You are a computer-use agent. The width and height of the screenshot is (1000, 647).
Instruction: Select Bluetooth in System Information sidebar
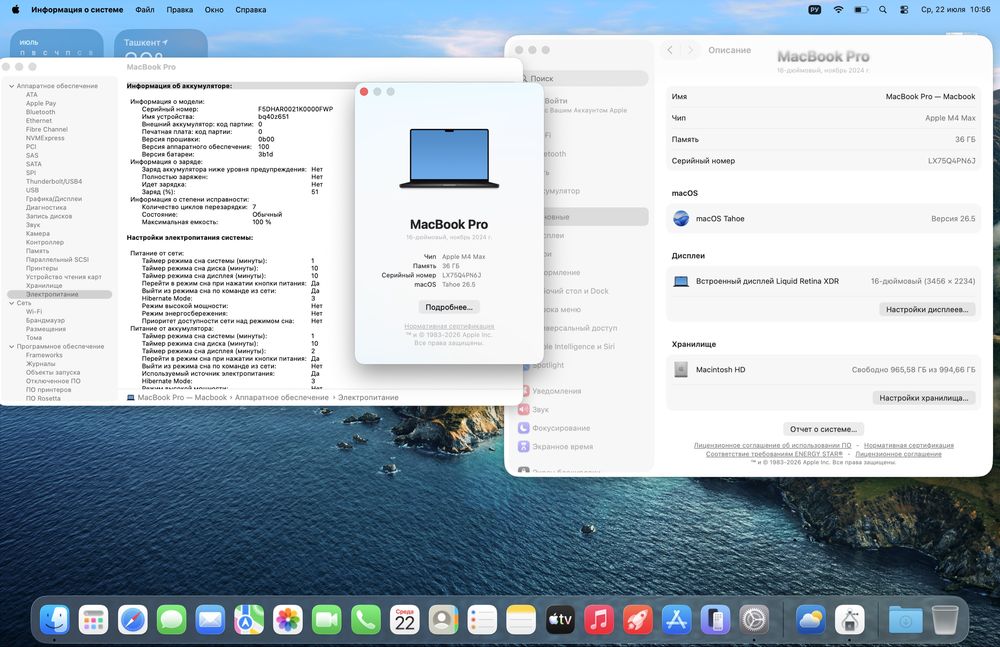pyautogui.click(x=40, y=112)
